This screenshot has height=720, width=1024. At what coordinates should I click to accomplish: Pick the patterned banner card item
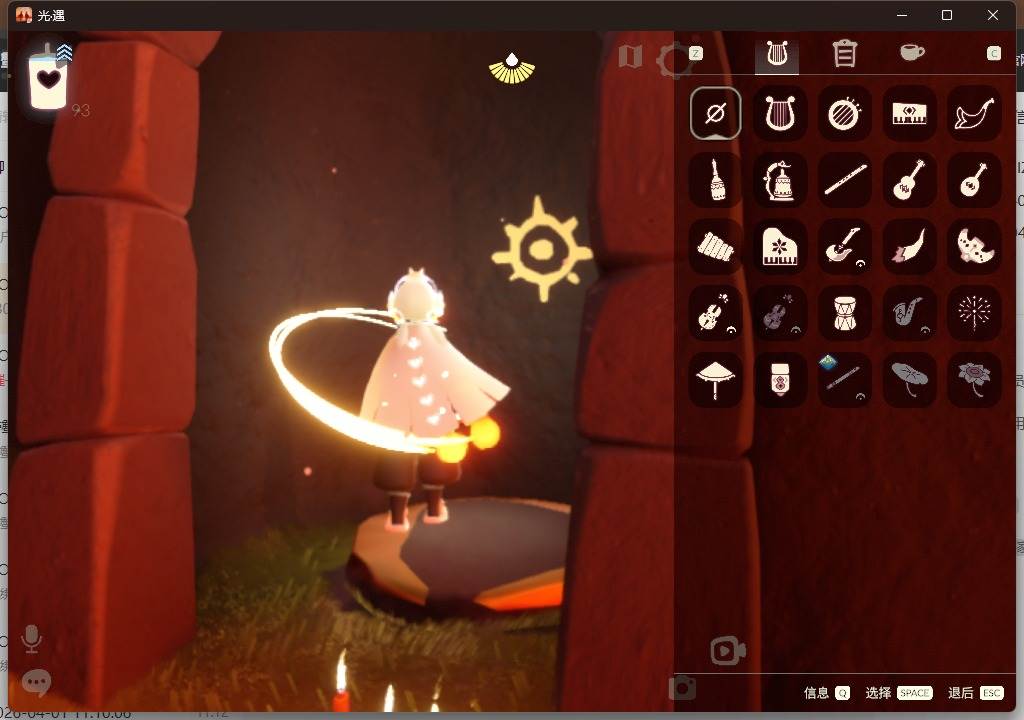780,380
